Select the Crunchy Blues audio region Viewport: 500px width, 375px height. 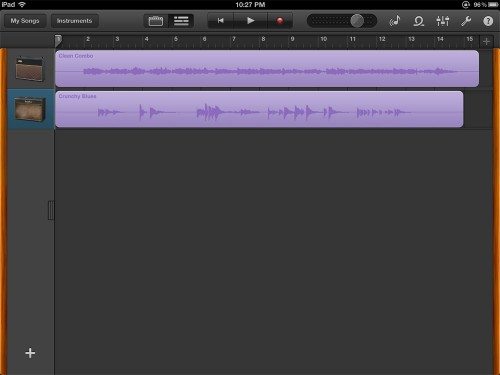pos(259,109)
